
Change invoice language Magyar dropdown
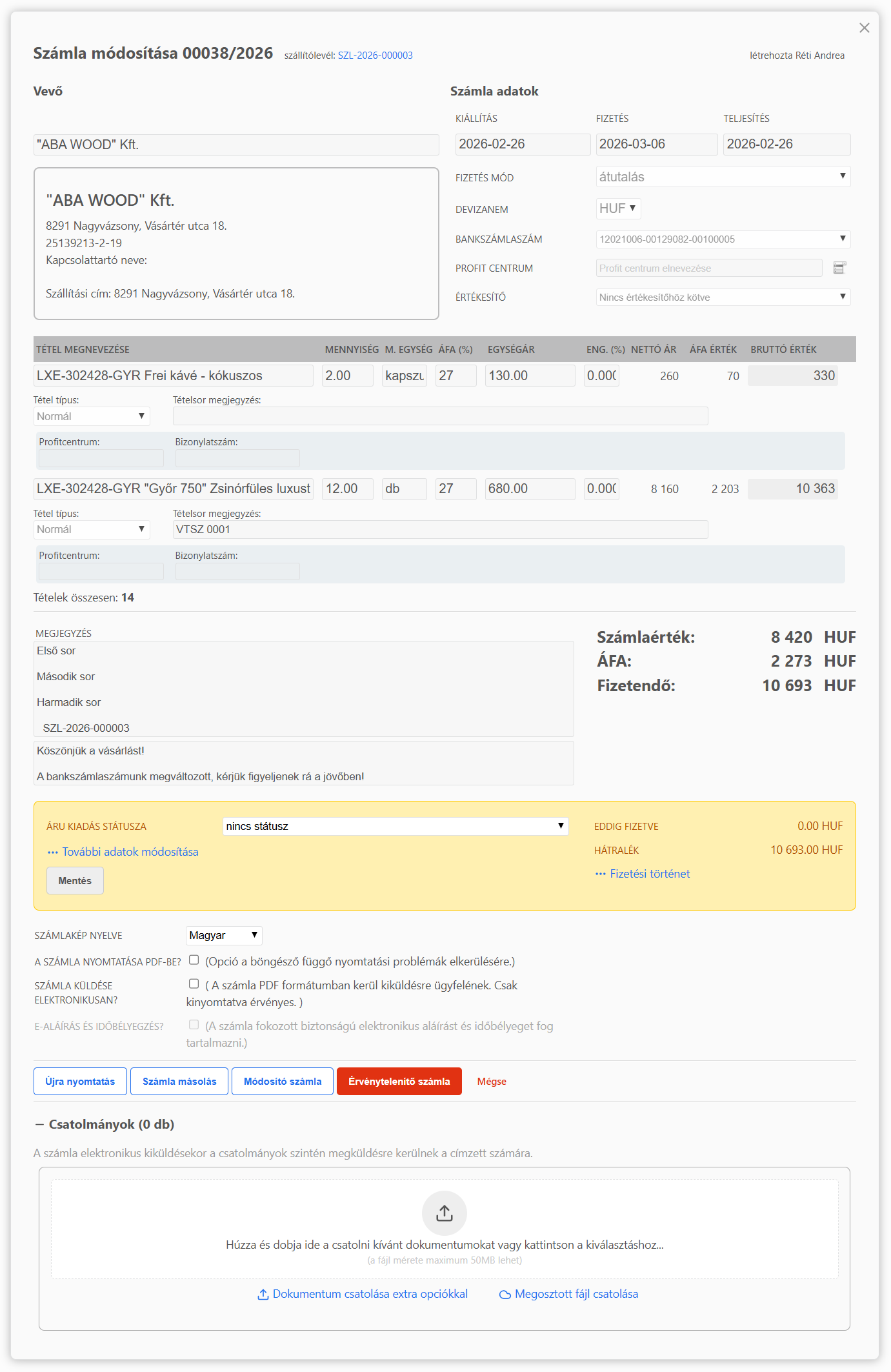click(x=223, y=935)
